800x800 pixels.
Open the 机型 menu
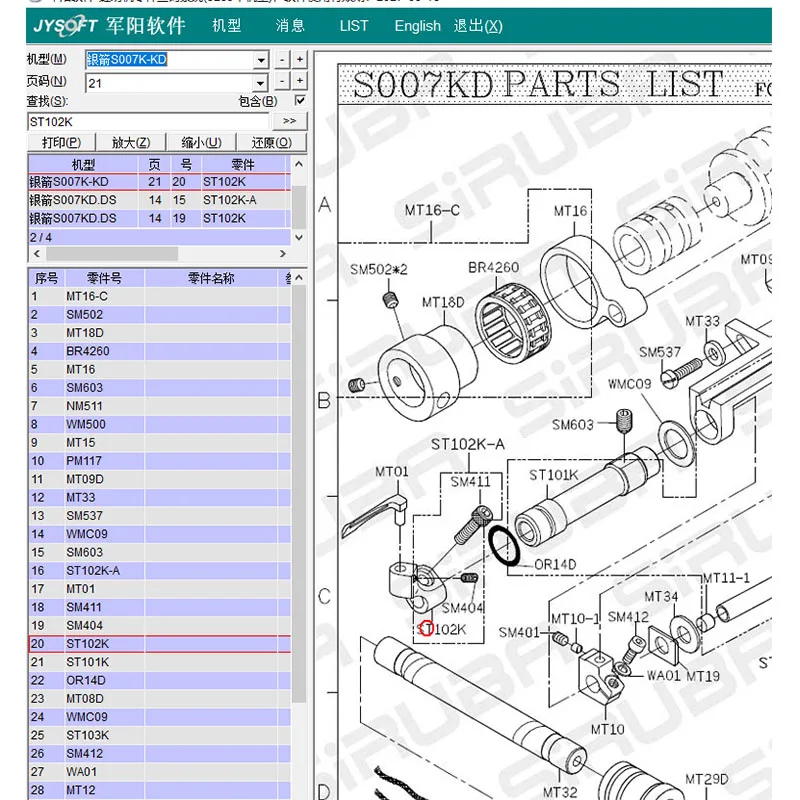(x=227, y=26)
